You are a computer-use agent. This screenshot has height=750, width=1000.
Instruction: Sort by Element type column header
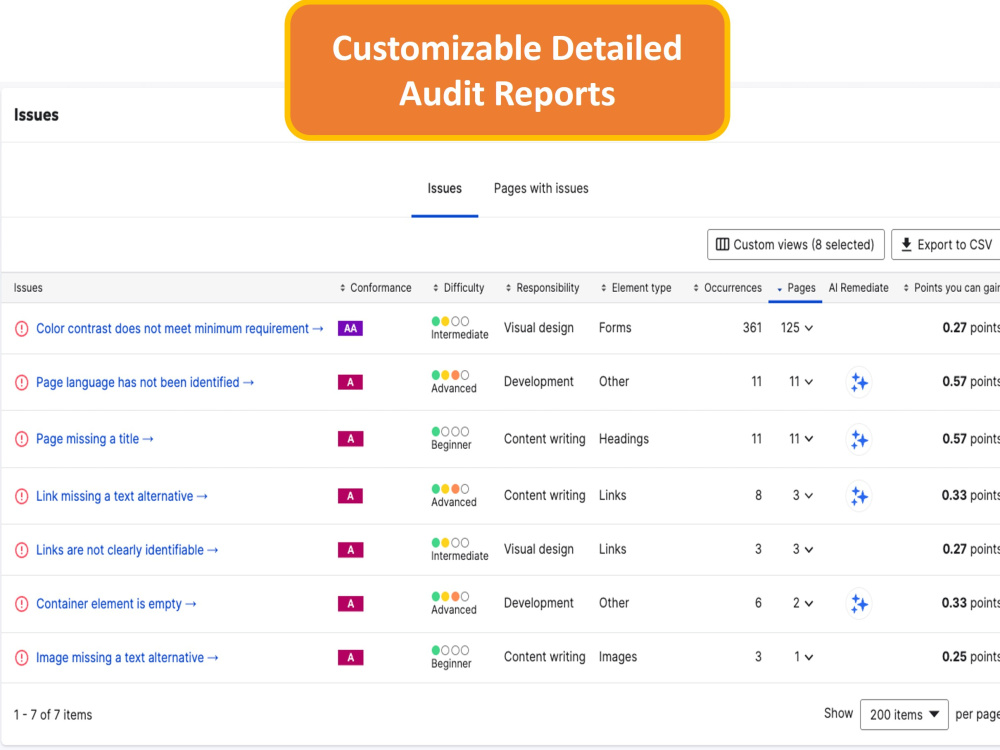(x=636, y=288)
